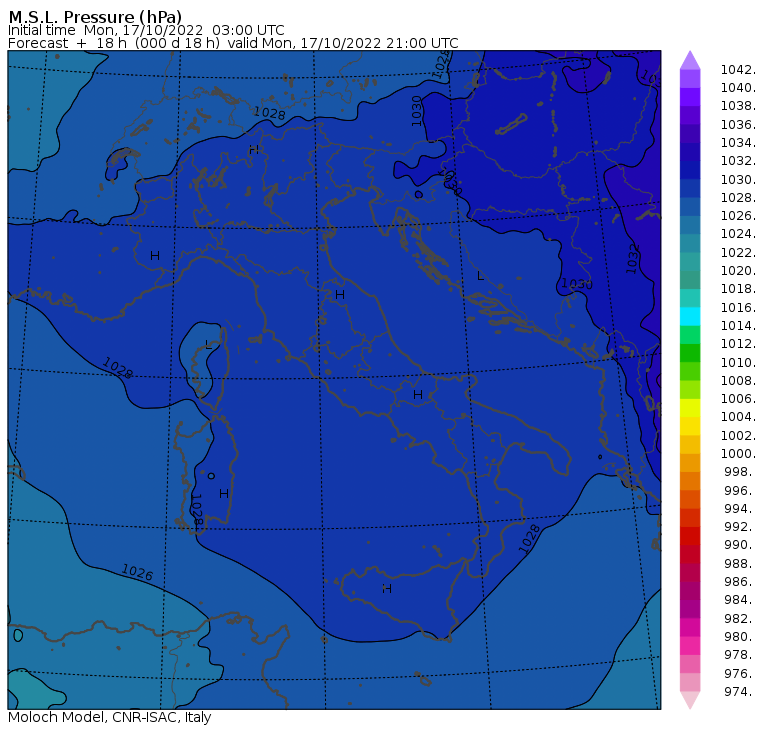The image size is (760, 731).
Task: Click the "Moloch Model, CNR-ISAC, Italy" footer text
Action: click(x=110, y=717)
